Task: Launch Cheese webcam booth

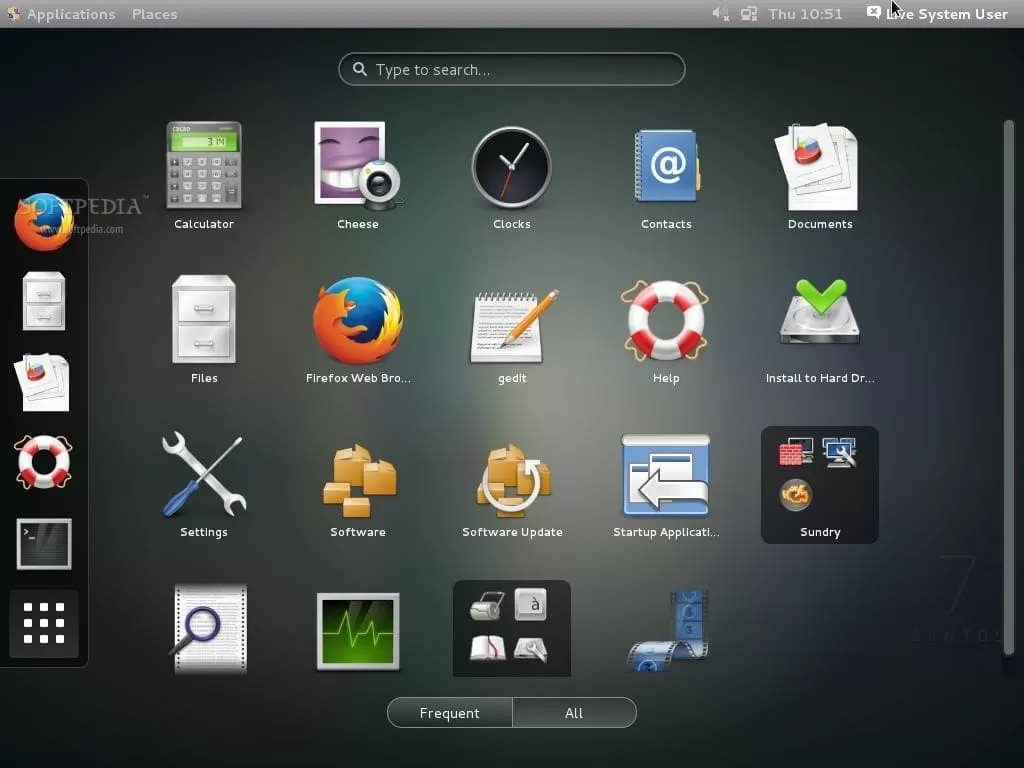Action: pyautogui.click(x=357, y=165)
